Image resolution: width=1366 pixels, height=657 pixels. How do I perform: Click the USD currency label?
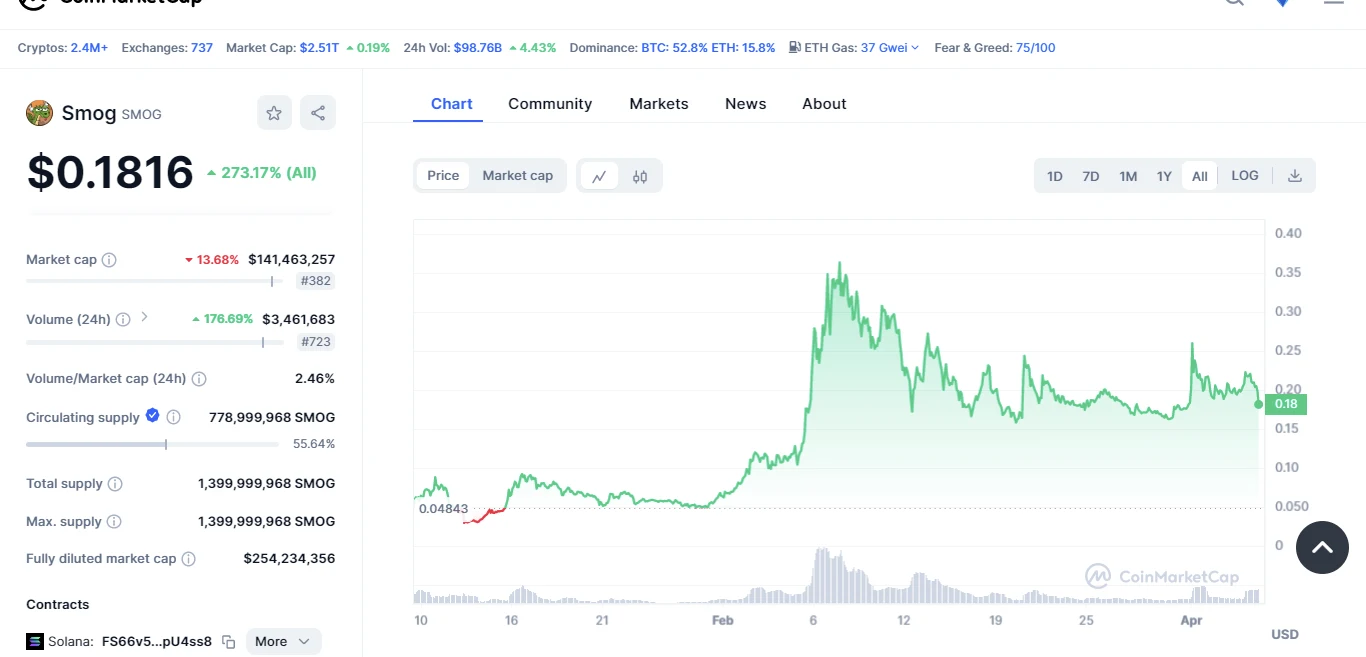[x=1284, y=634]
